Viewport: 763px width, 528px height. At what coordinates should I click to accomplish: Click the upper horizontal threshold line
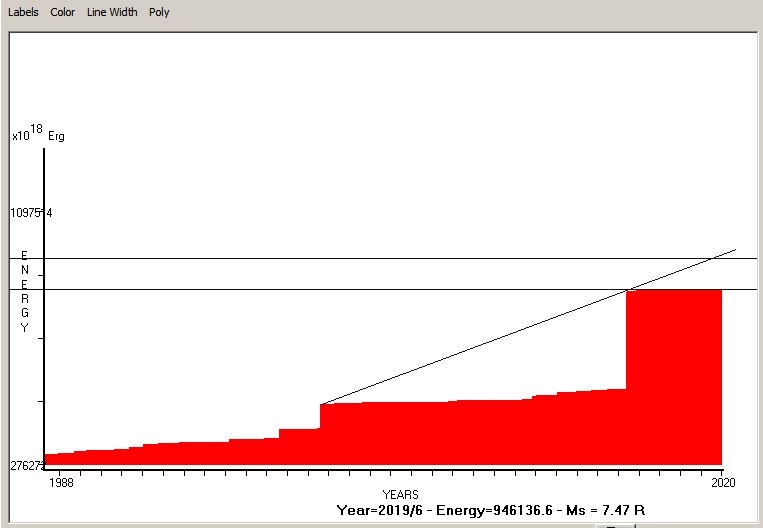pos(380,258)
